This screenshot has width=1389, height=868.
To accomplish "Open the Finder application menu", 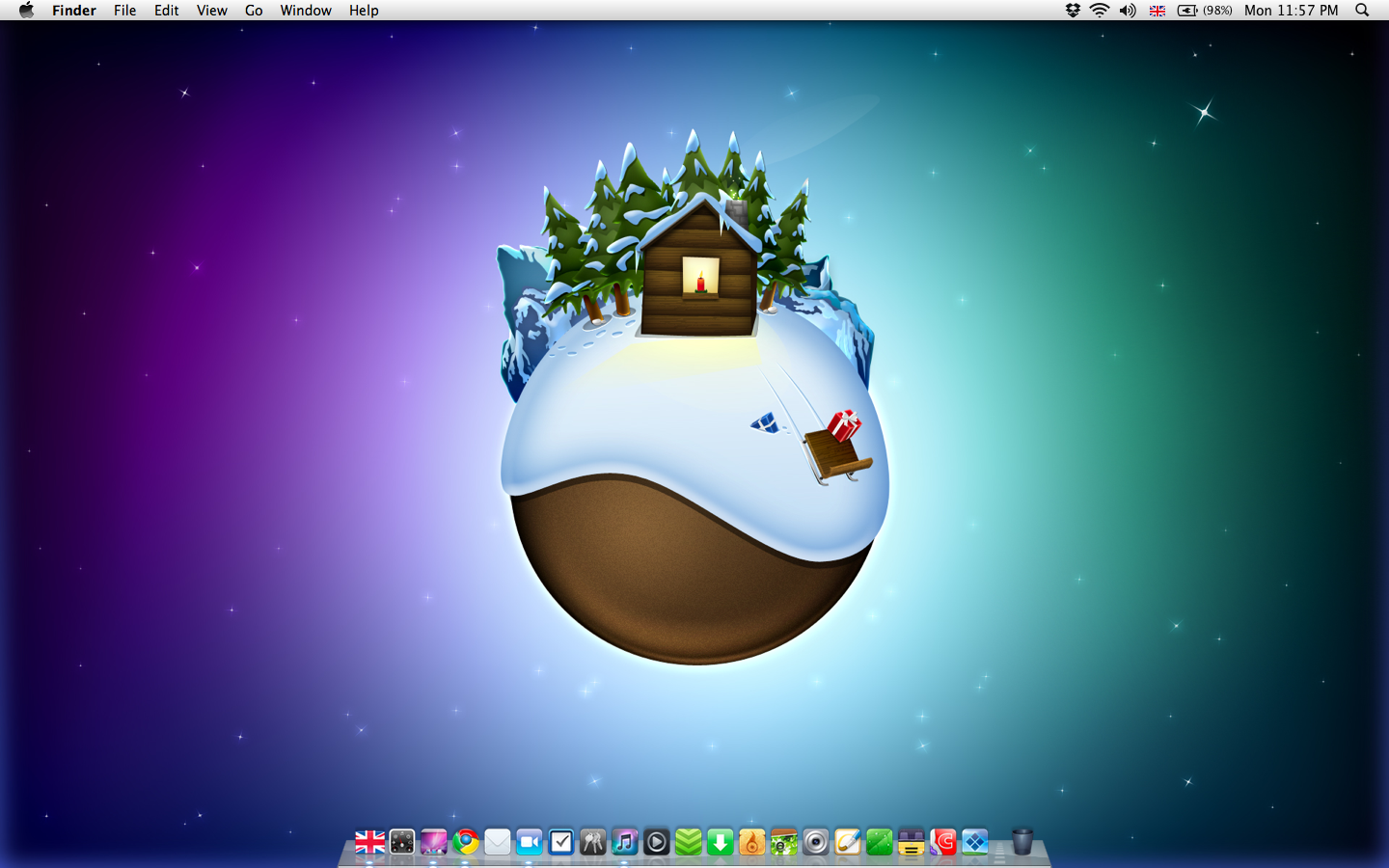I will tap(74, 11).
